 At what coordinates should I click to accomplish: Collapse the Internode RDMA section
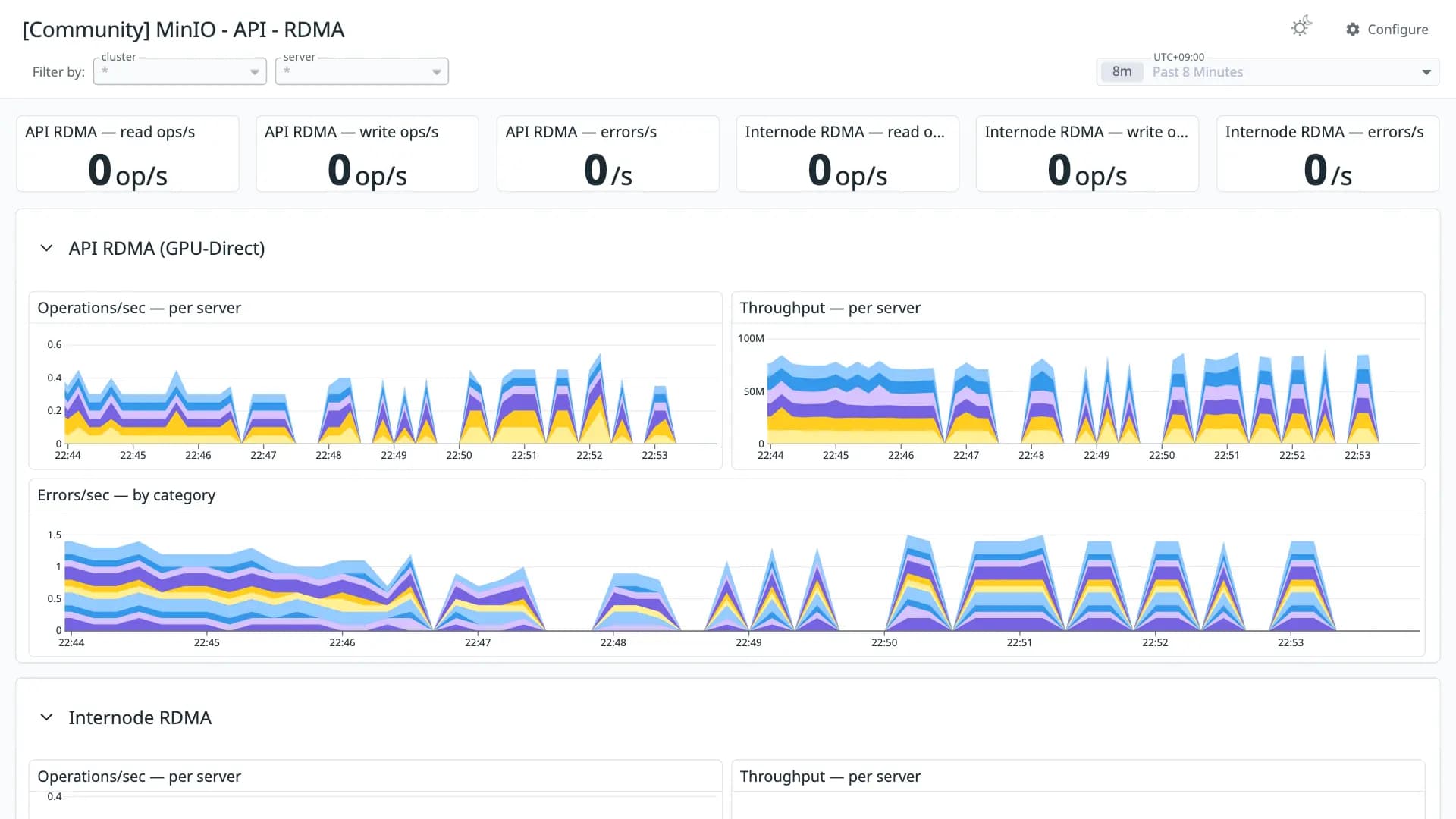tap(46, 717)
